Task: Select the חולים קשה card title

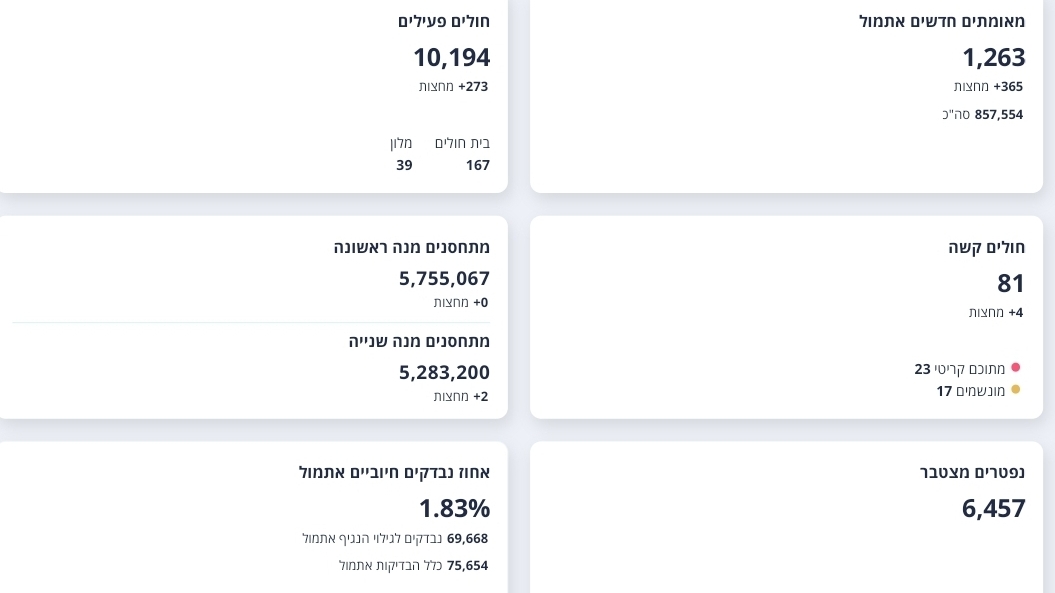Action: point(986,247)
